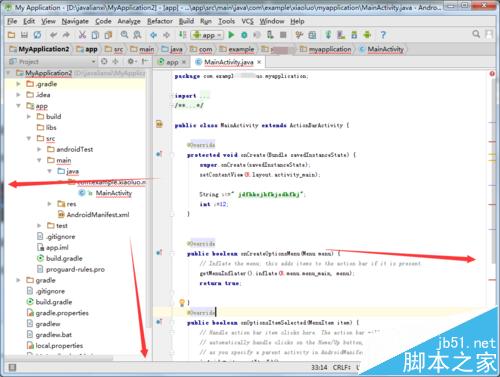Select AndroidManifest.xml in the tree
The width and height of the screenshot is (500, 377).
pos(98,215)
